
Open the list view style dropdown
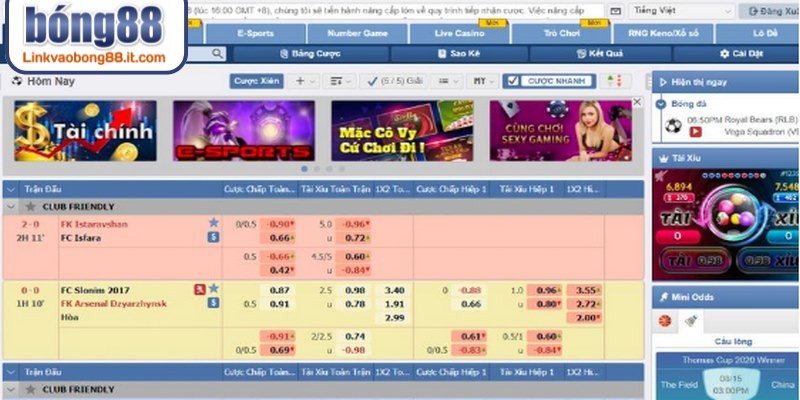(x=448, y=81)
